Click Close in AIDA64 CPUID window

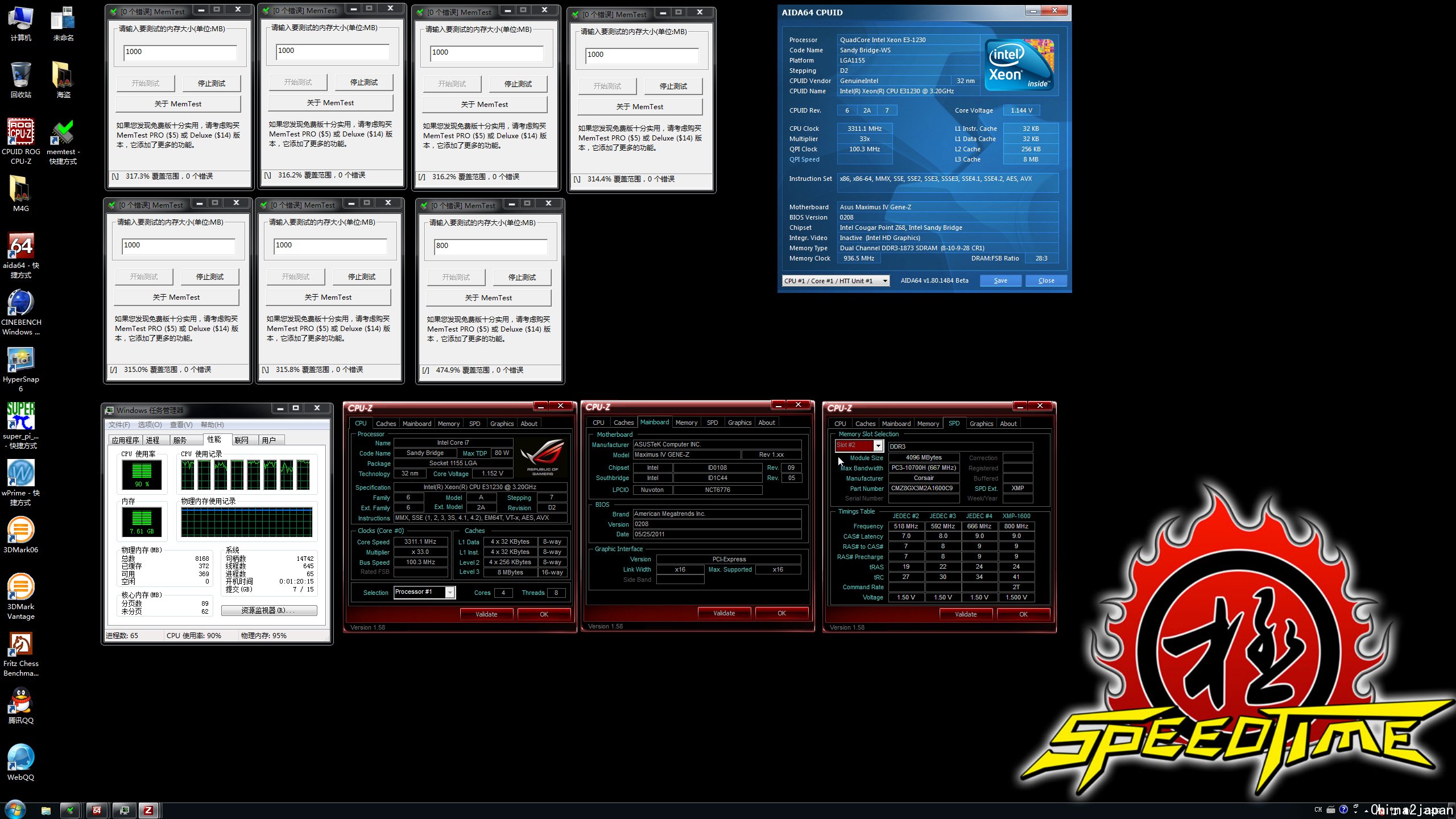tap(1046, 280)
